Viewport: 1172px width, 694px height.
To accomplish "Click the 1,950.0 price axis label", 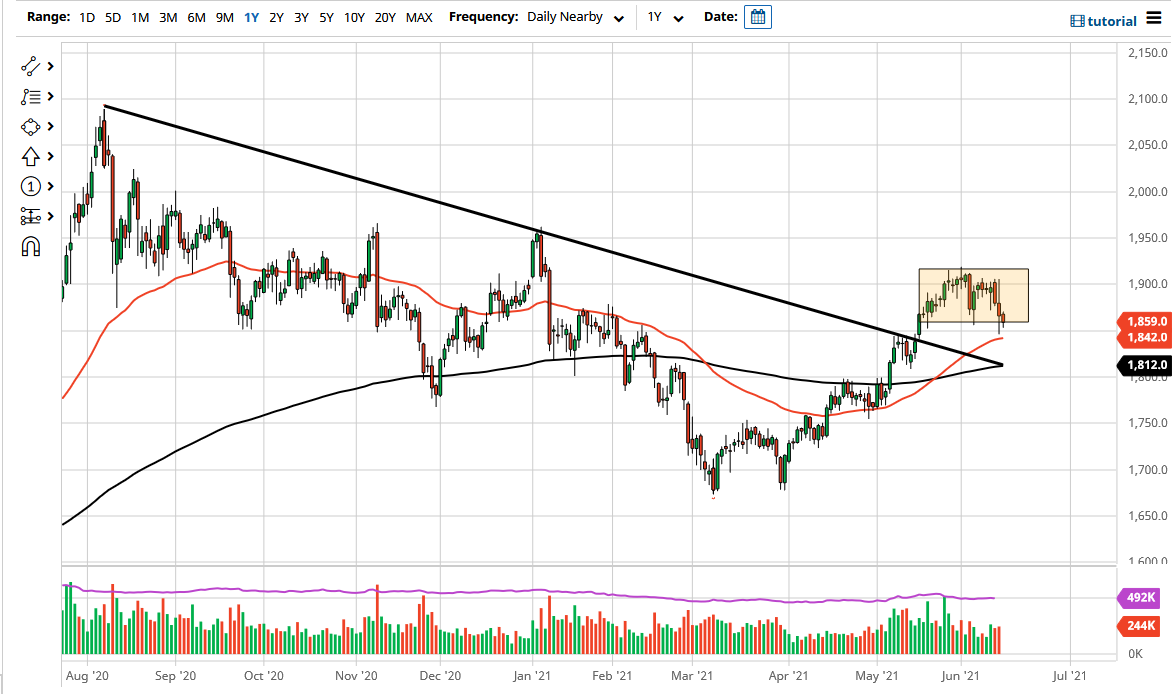I will [1147, 238].
